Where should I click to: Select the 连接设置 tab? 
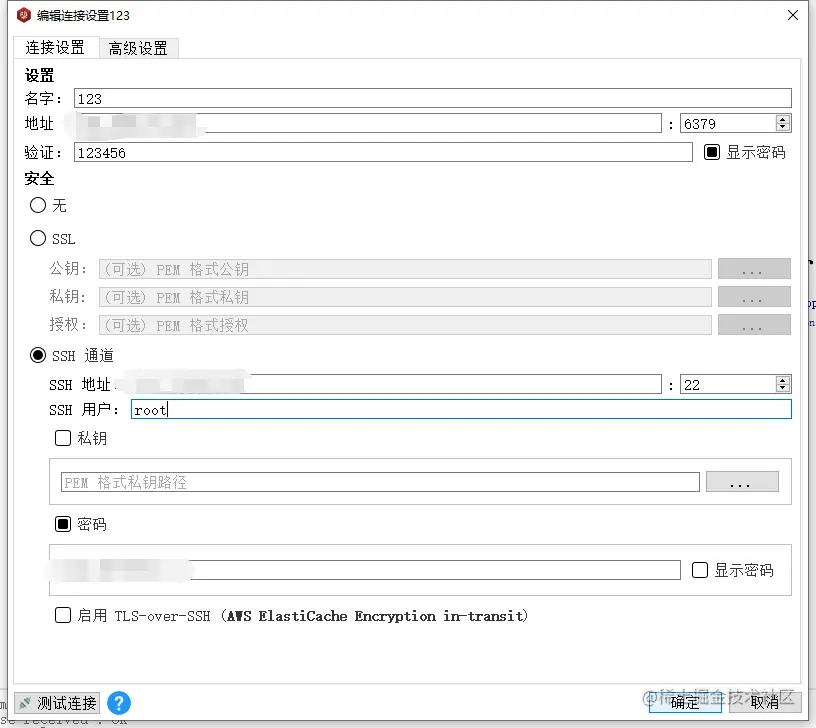point(56,47)
